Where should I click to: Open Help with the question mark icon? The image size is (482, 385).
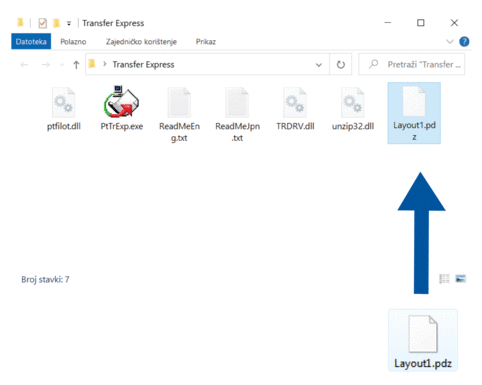[464, 41]
